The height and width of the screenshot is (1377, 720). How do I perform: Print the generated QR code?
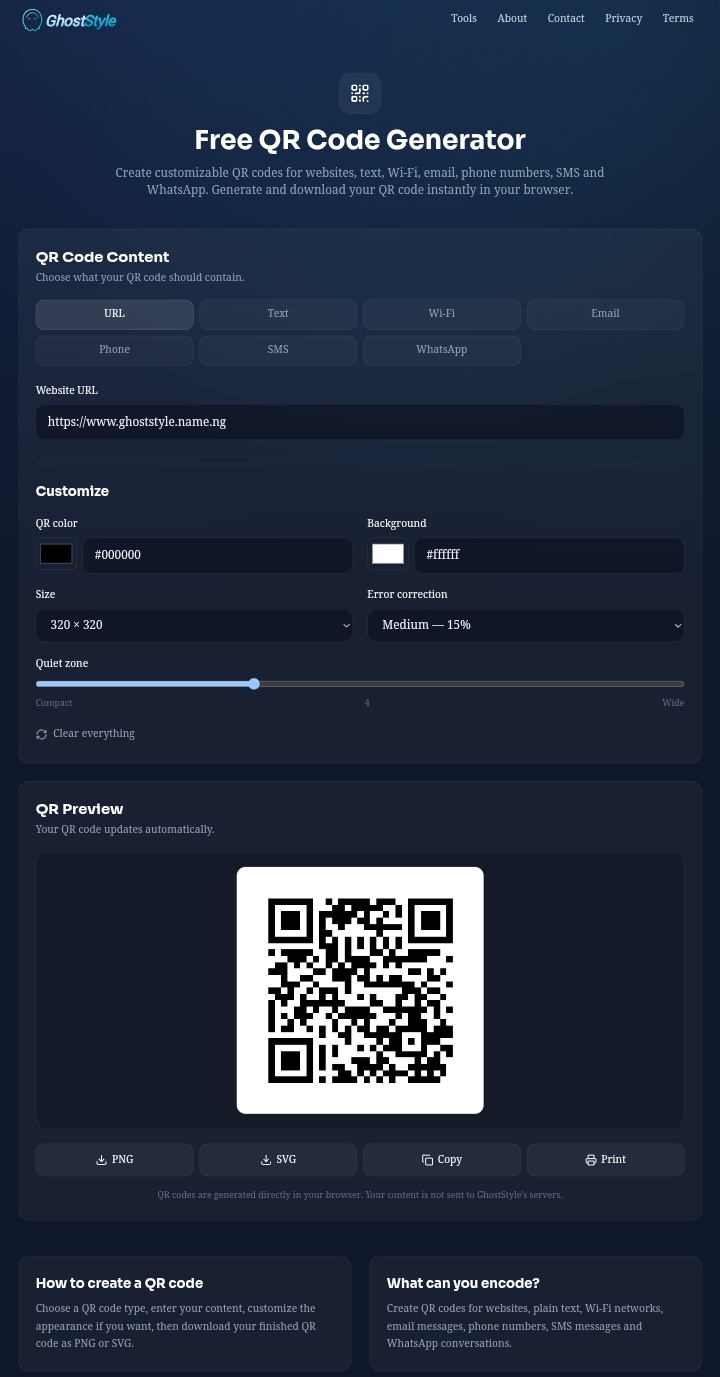[605, 1160]
